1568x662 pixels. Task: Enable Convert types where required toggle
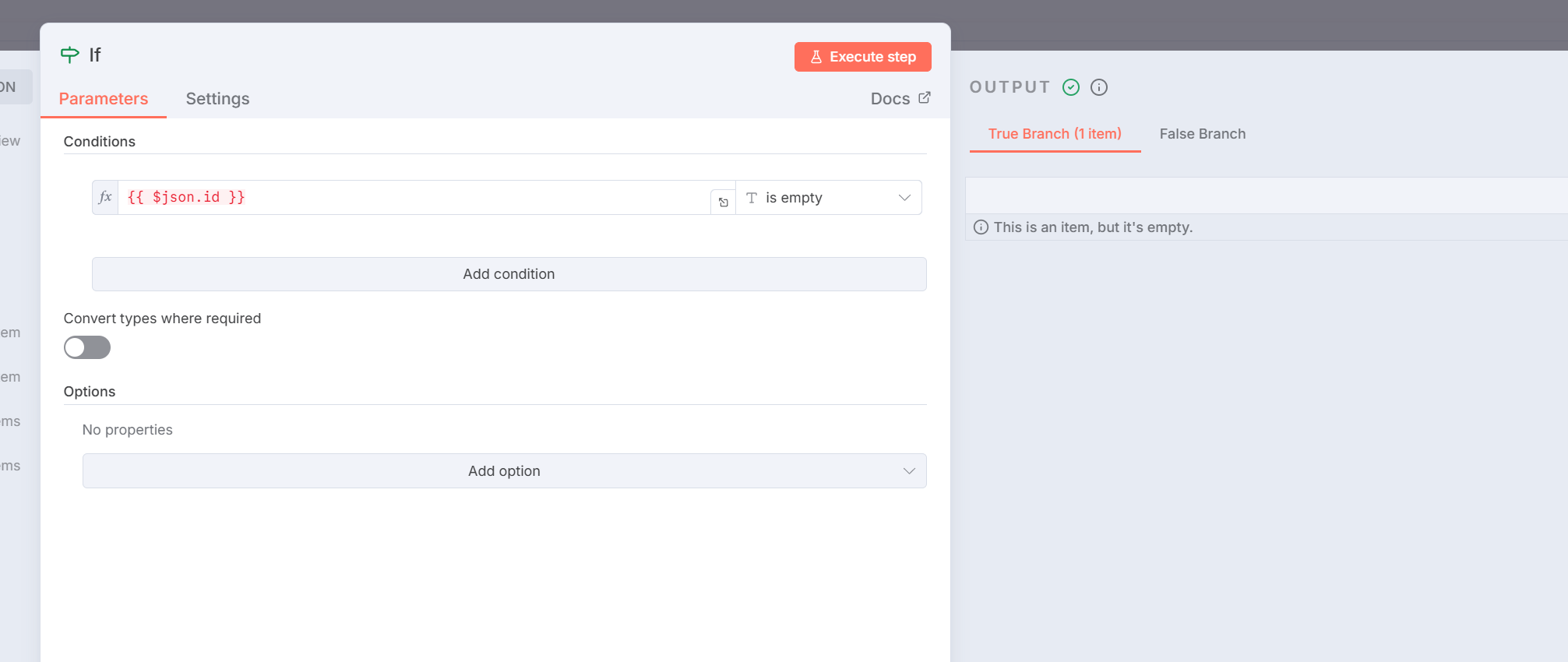pos(87,347)
